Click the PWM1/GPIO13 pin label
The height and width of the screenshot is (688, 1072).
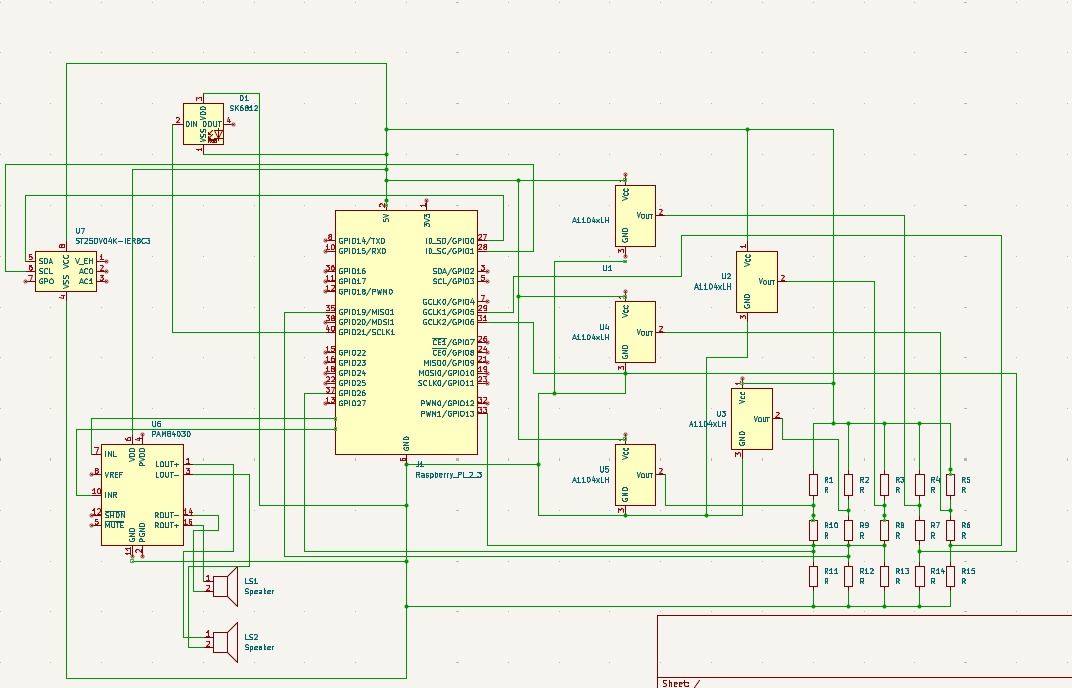pos(447,414)
